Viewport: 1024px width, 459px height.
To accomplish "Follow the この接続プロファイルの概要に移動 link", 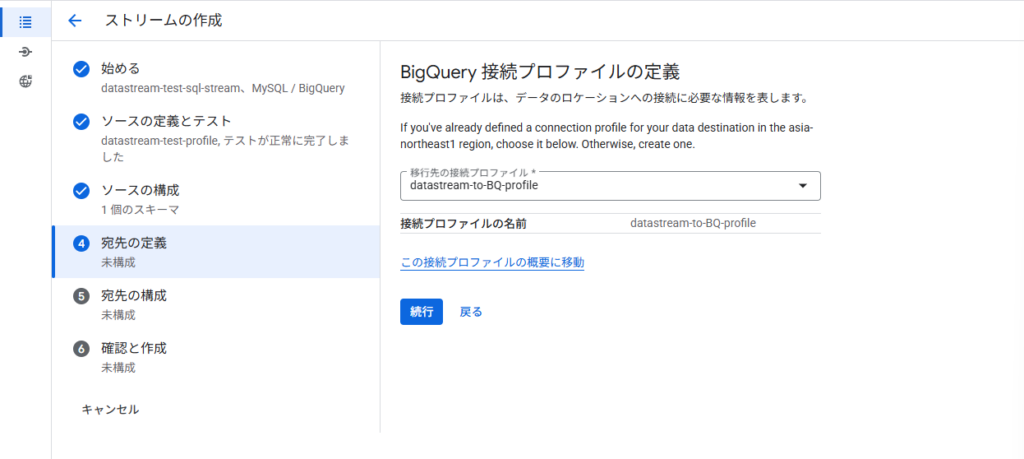I will coord(492,263).
